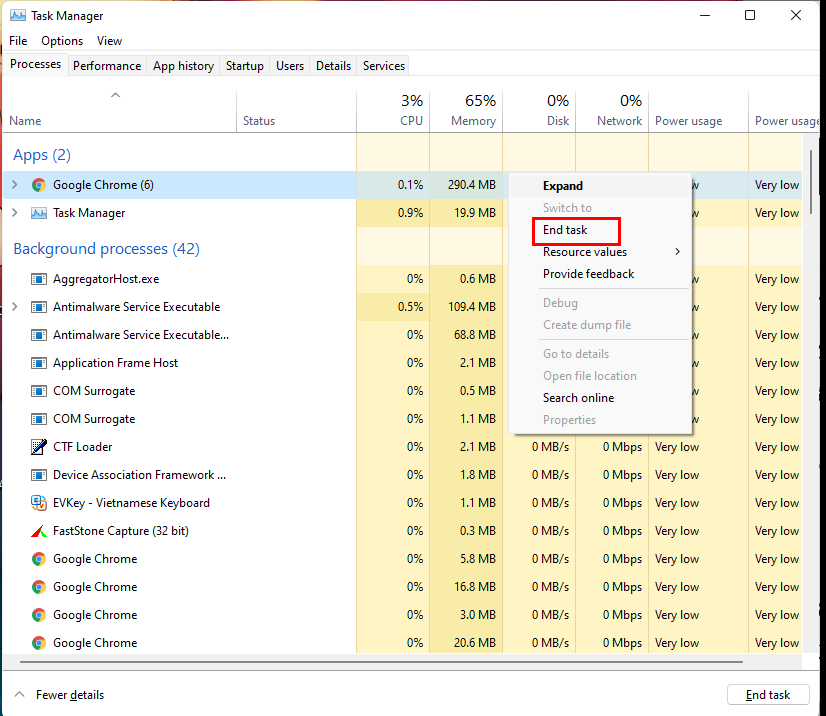Select the FastStone Capture (32 bit) row
Screen dimensions: 826x716
pos(402,531)
